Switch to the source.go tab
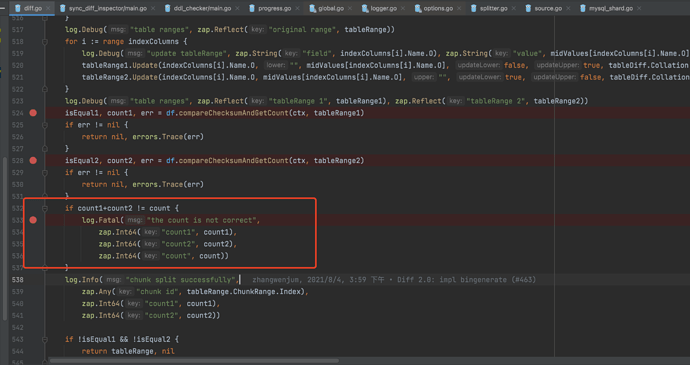Screen dimensions: 690x365 pyautogui.click(x=548, y=8)
